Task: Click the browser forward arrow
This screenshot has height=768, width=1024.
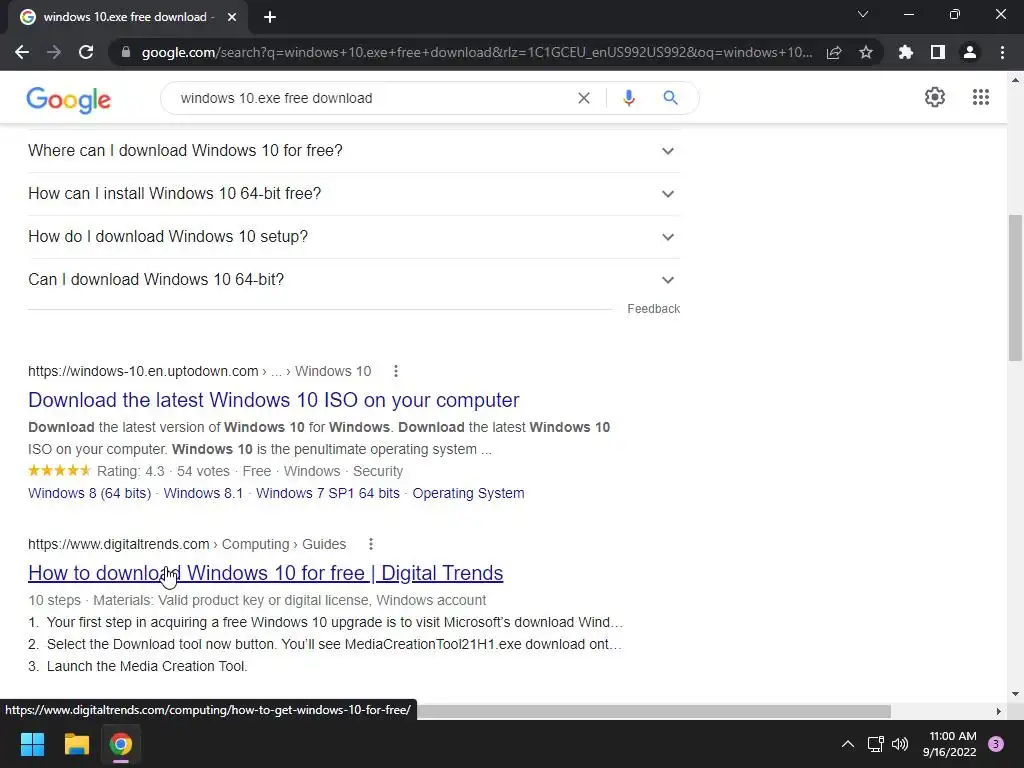Action: coord(54,52)
